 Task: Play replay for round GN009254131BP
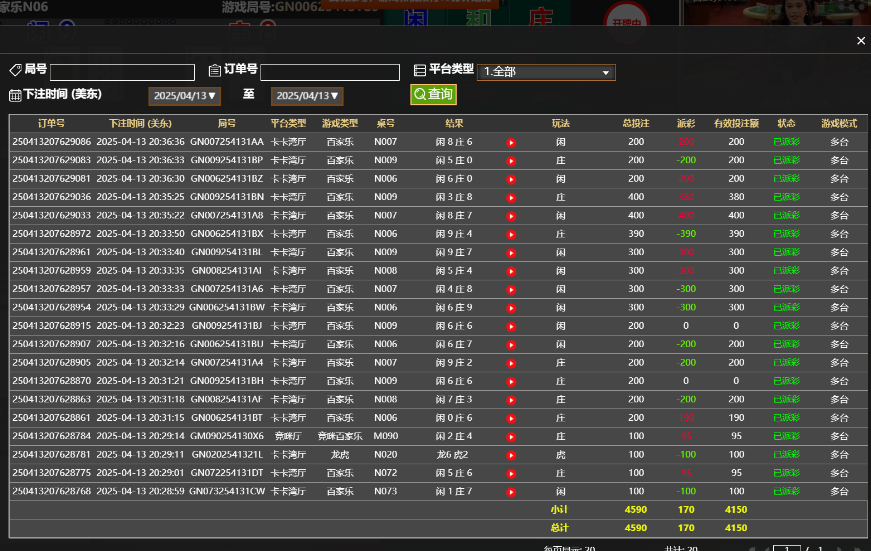511,160
